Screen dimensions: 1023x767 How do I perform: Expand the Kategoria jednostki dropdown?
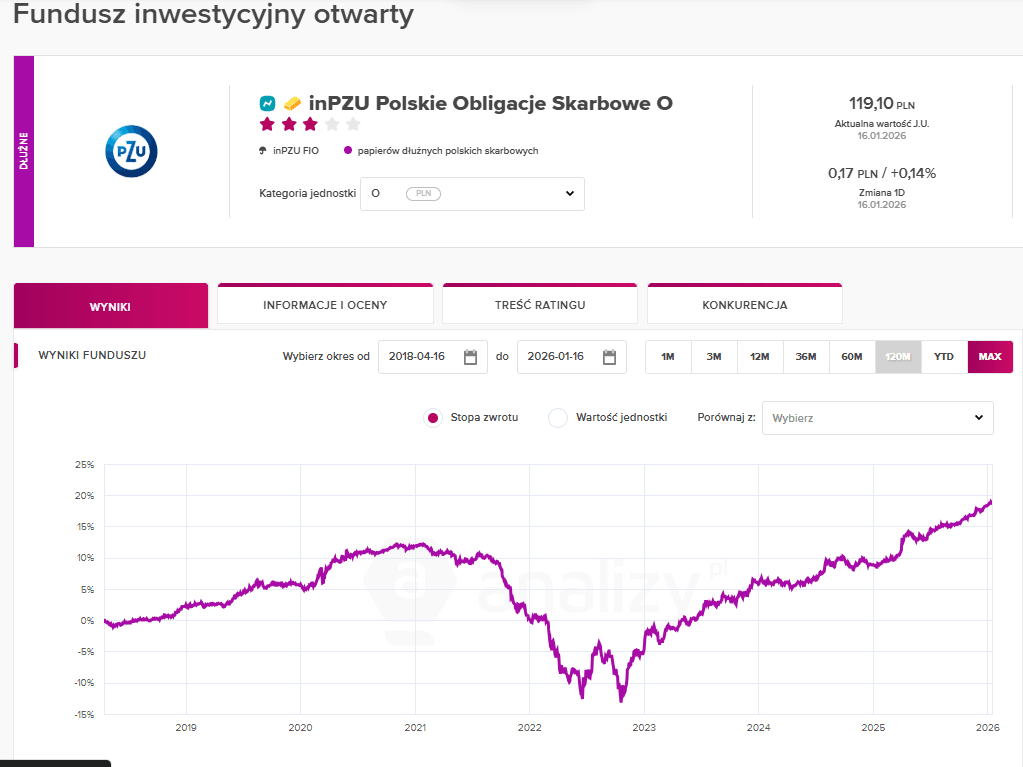pyautogui.click(x=472, y=194)
